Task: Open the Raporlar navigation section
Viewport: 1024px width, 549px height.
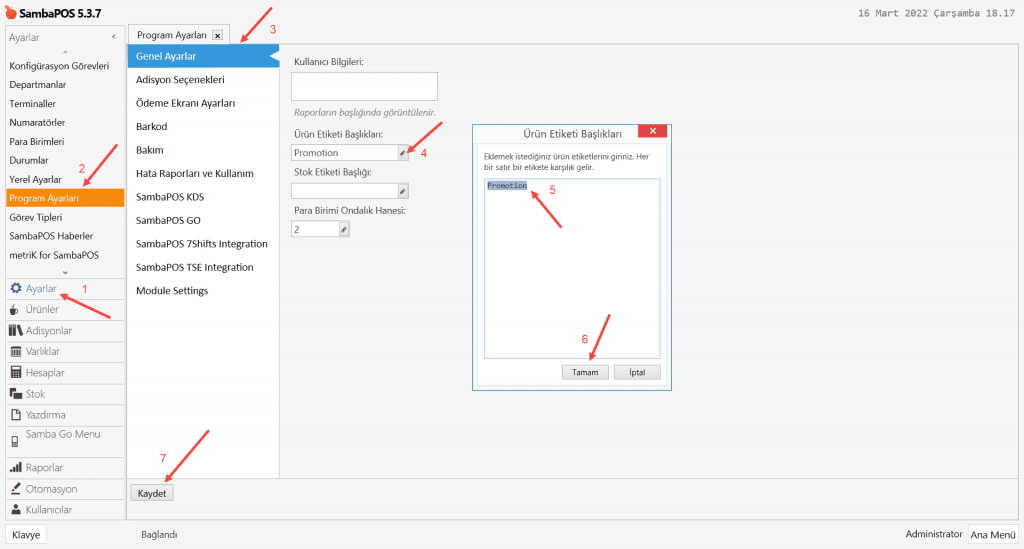Action: point(65,467)
